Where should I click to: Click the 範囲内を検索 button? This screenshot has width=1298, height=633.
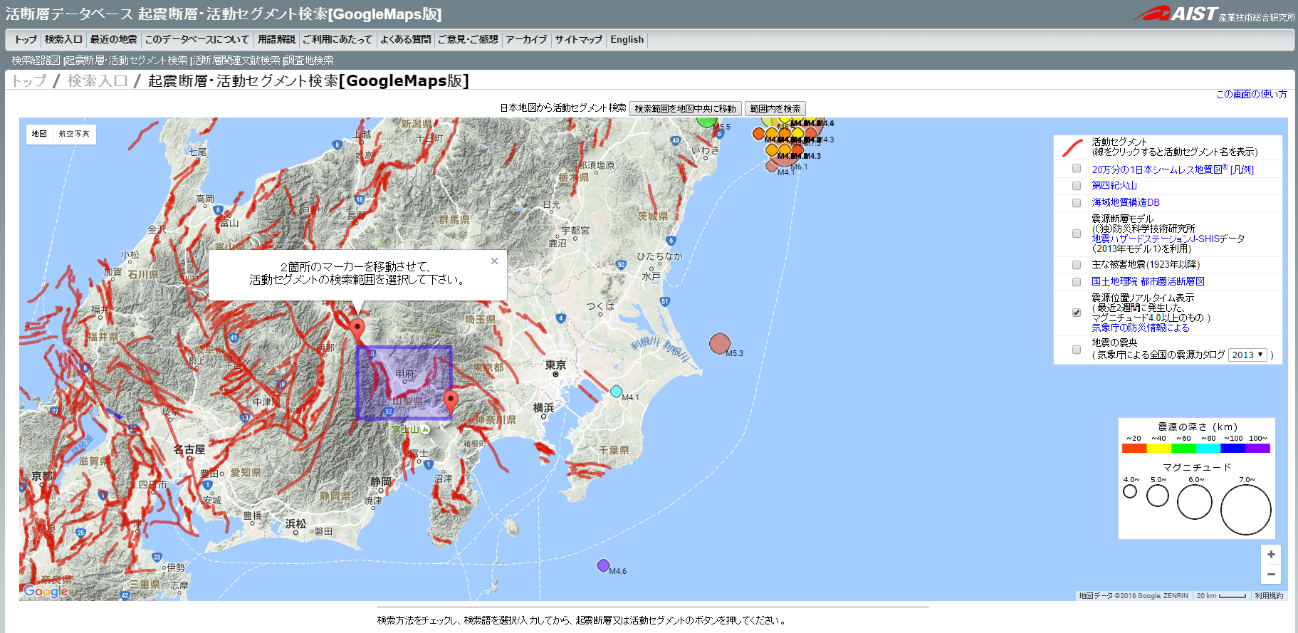(x=775, y=108)
